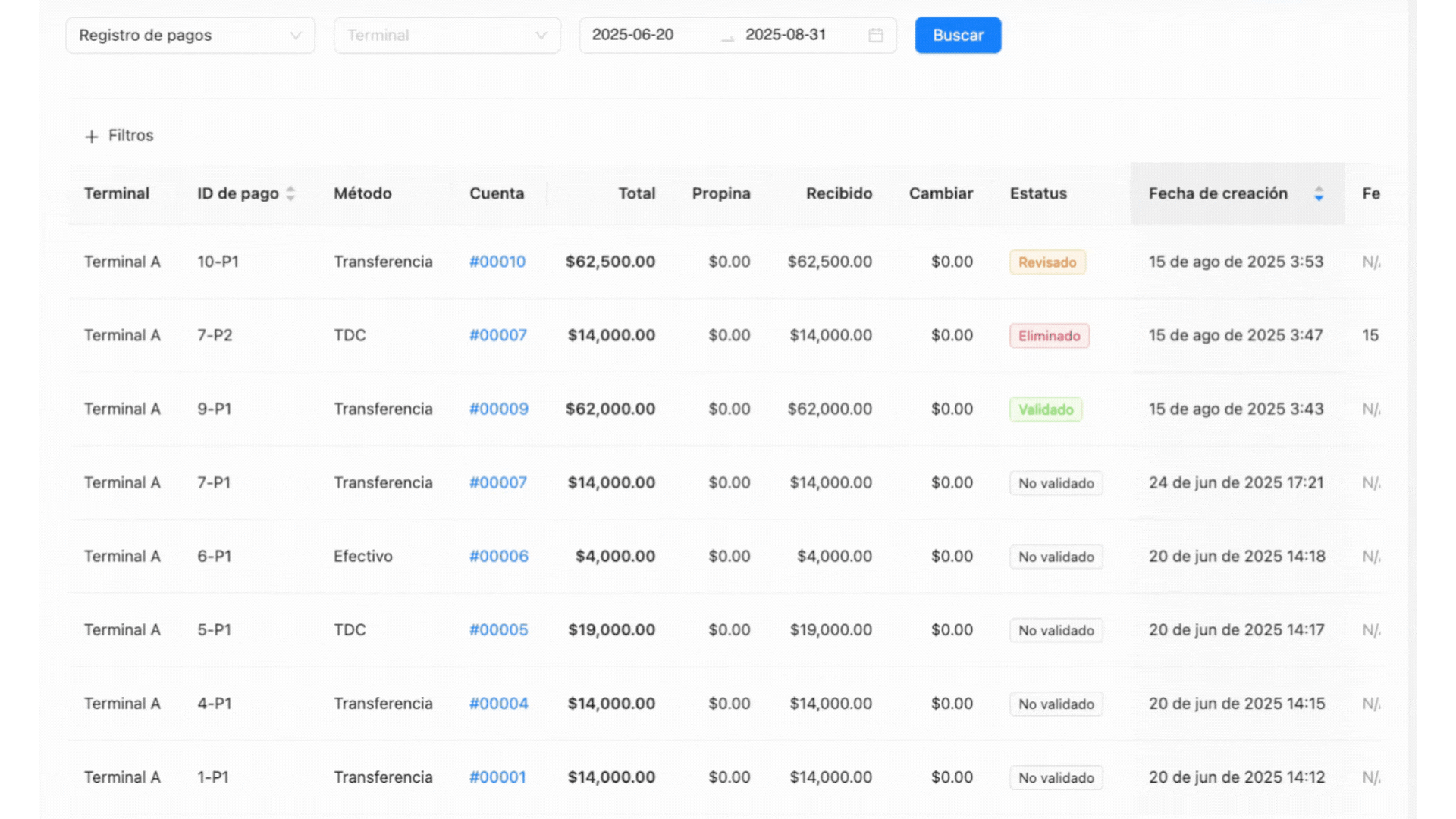1456x819 pixels.
Task: Open account link #00006
Action: click(498, 556)
